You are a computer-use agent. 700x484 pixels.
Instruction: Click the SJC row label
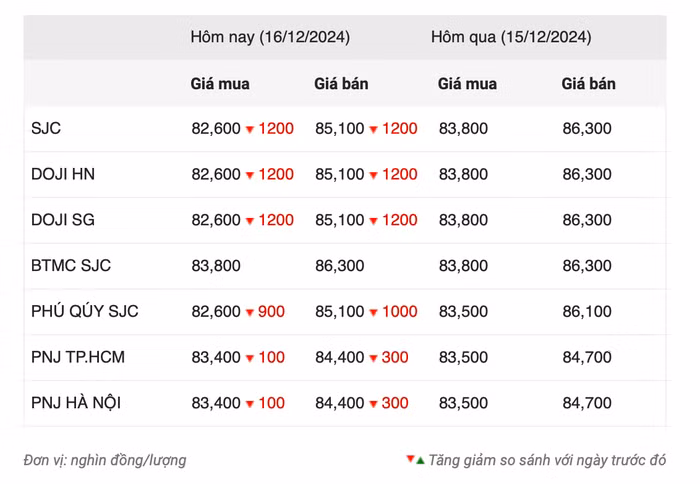pyautogui.click(x=46, y=129)
